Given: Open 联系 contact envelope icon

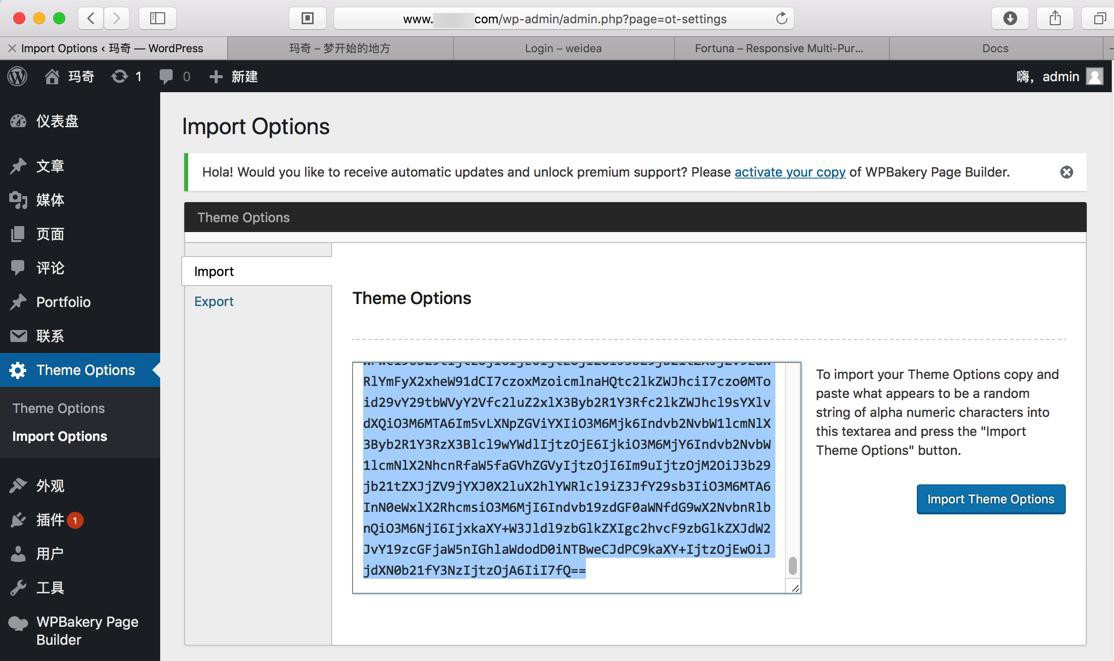Looking at the screenshot, I should 18,335.
